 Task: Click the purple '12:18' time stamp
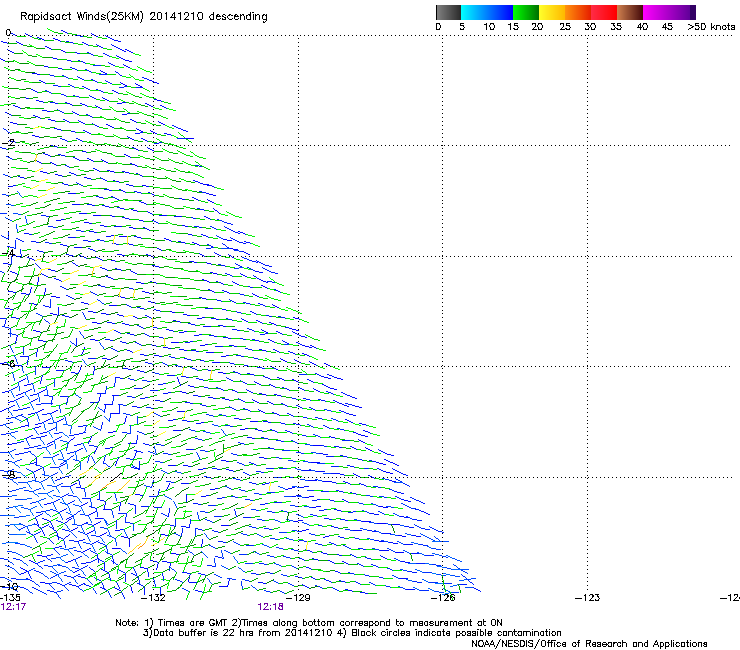(270, 607)
